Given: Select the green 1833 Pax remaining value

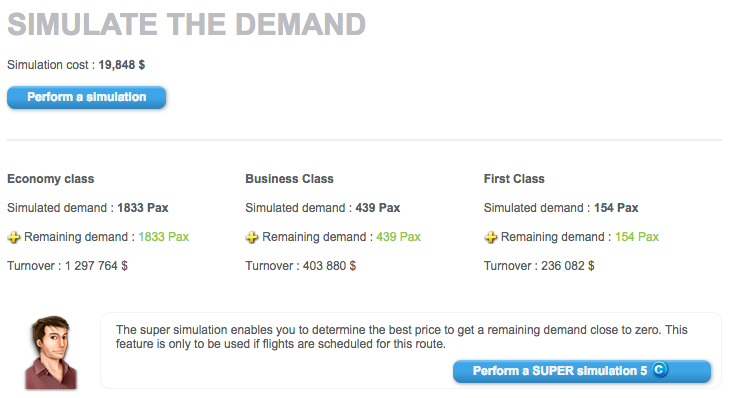Looking at the screenshot, I should 163,237.
